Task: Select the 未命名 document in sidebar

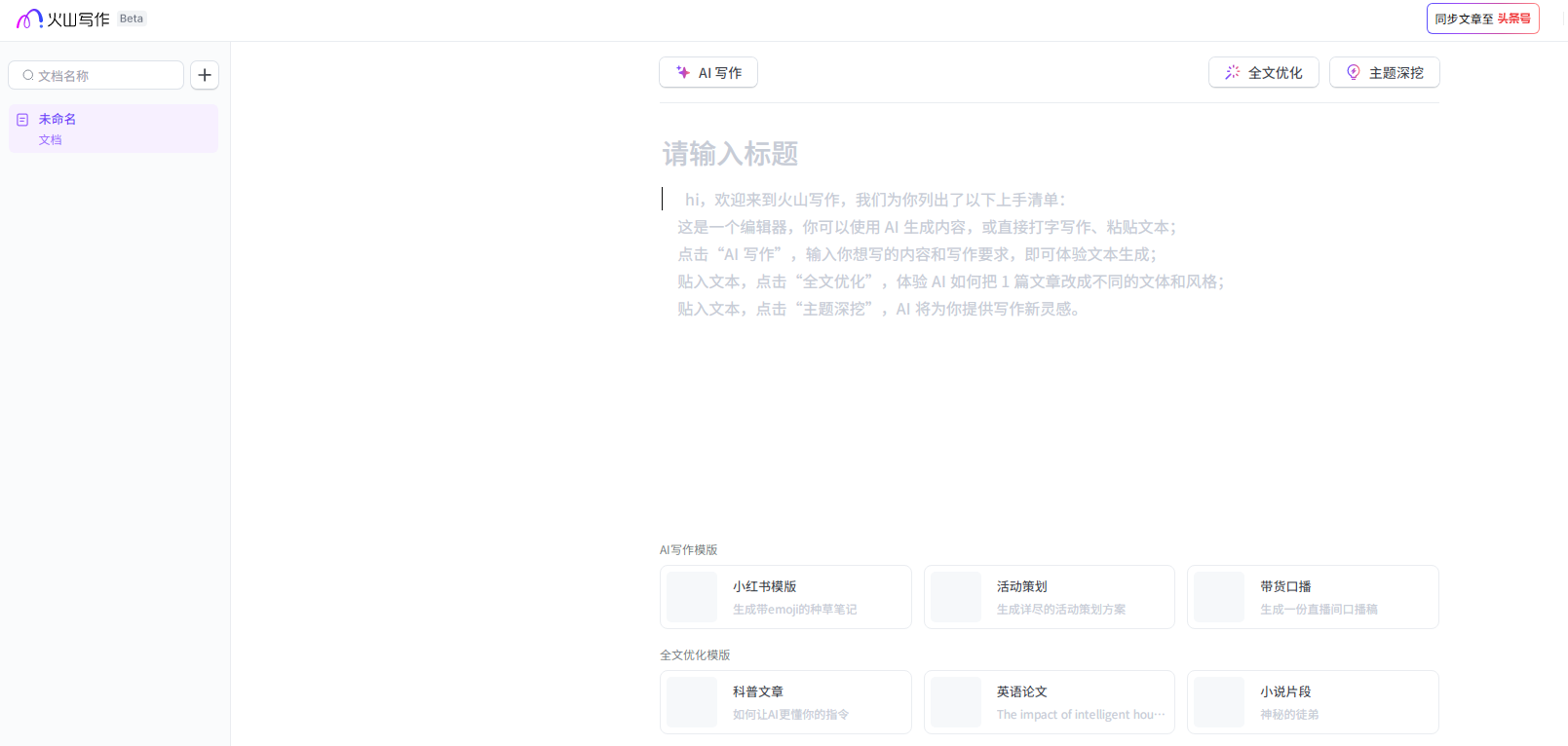Action: coord(113,129)
